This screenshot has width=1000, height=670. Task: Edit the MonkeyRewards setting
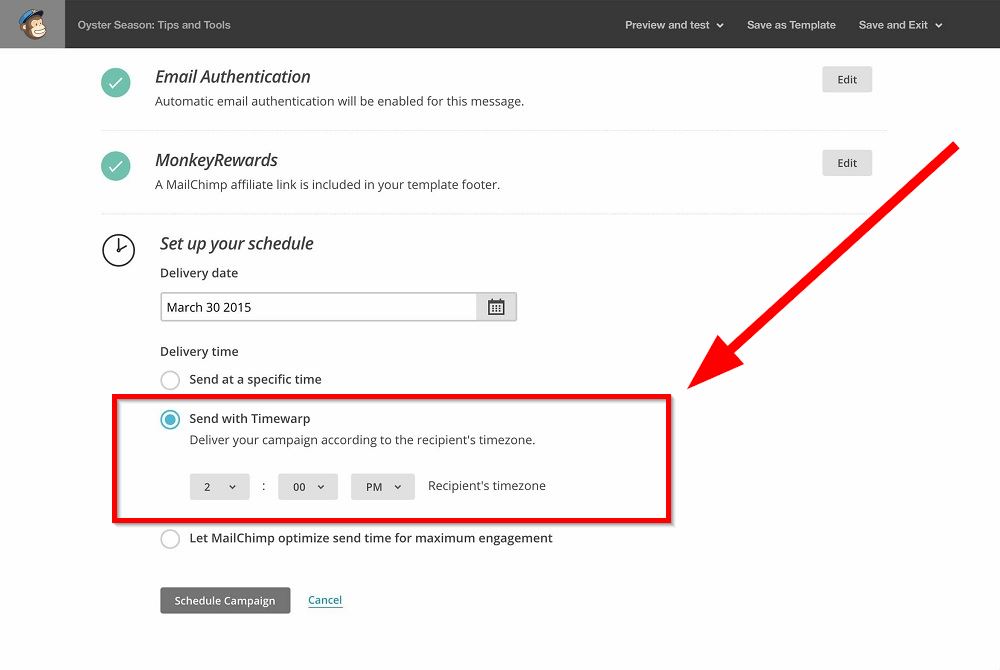(x=847, y=163)
